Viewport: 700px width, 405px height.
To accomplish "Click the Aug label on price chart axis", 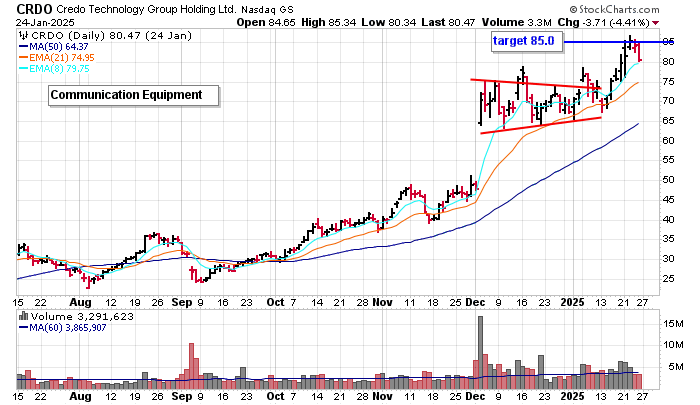I will pyautogui.click(x=80, y=302).
